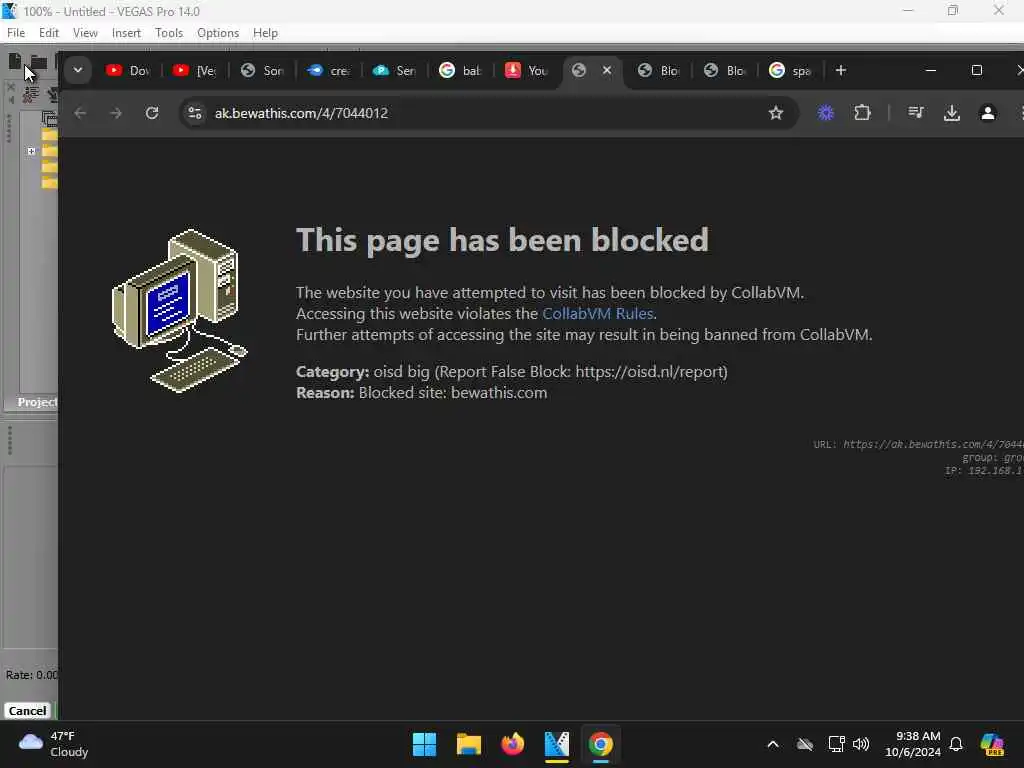The width and height of the screenshot is (1024, 768).
Task: Switch to the Google 'spa' tab
Action: click(791, 71)
